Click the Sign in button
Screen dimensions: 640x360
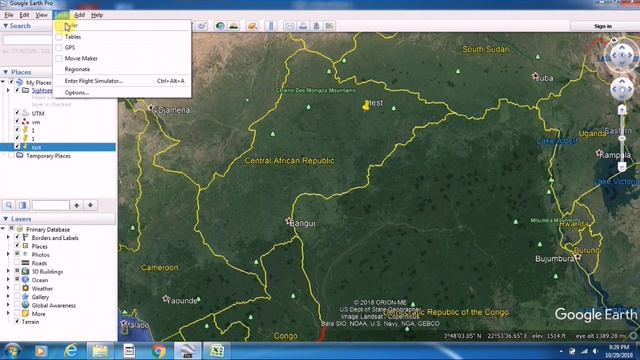point(603,26)
